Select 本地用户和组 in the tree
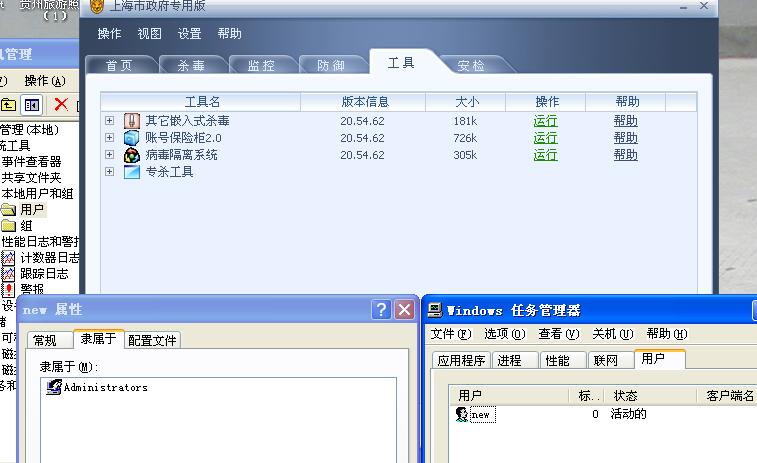This screenshot has height=463, width=757. point(37,194)
